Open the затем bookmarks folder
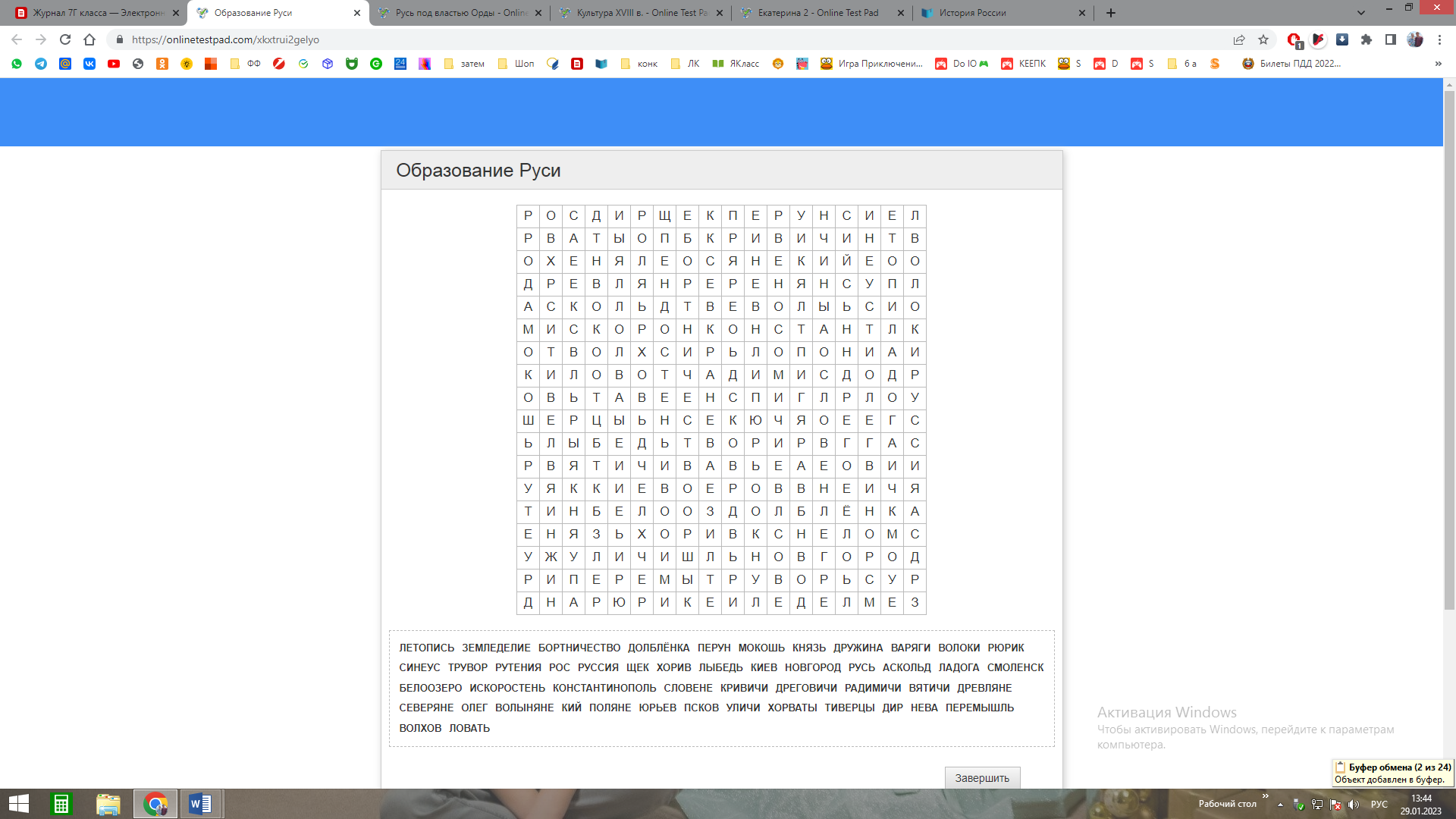1456x819 pixels. point(464,64)
